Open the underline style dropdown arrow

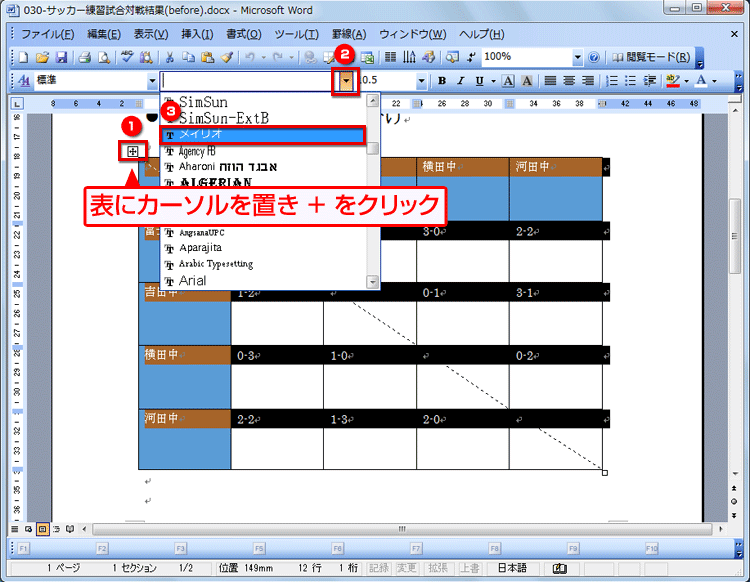point(493,81)
